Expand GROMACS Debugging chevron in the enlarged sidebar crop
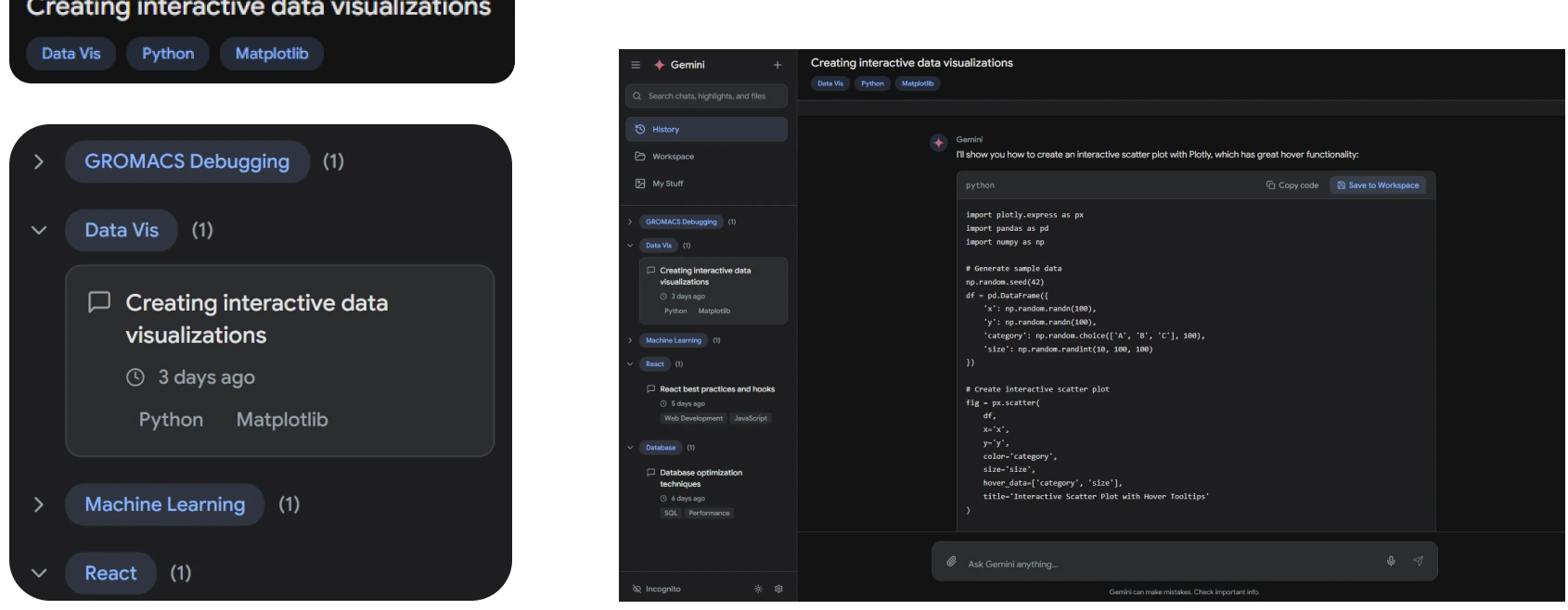 coord(38,161)
